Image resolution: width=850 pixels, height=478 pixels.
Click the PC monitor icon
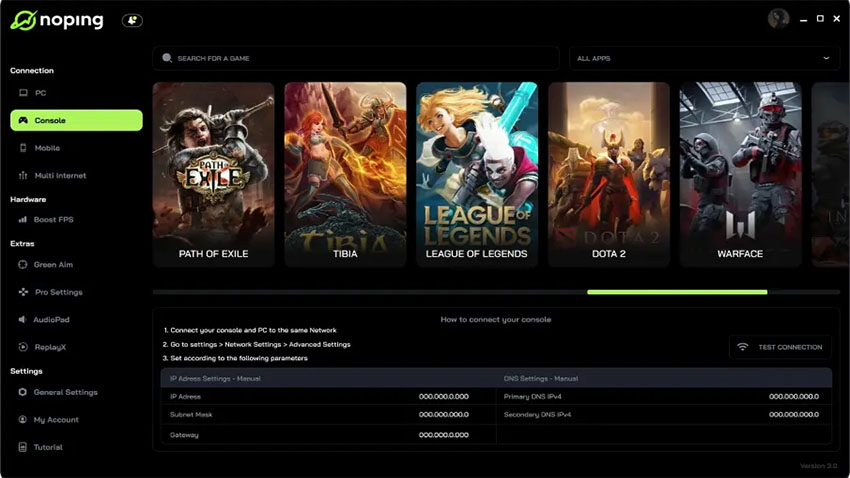pyautogui.click(x=23, y=93)
